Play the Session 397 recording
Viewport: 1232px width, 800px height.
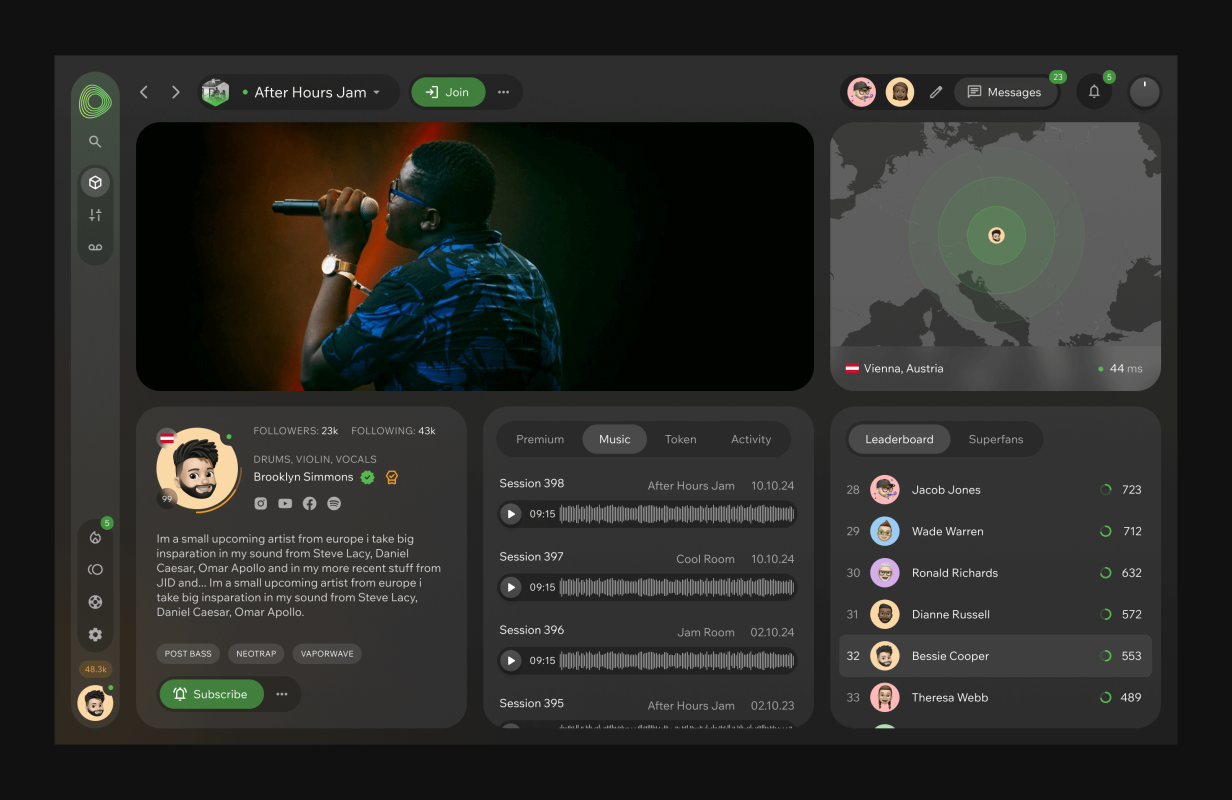point(511,587)
